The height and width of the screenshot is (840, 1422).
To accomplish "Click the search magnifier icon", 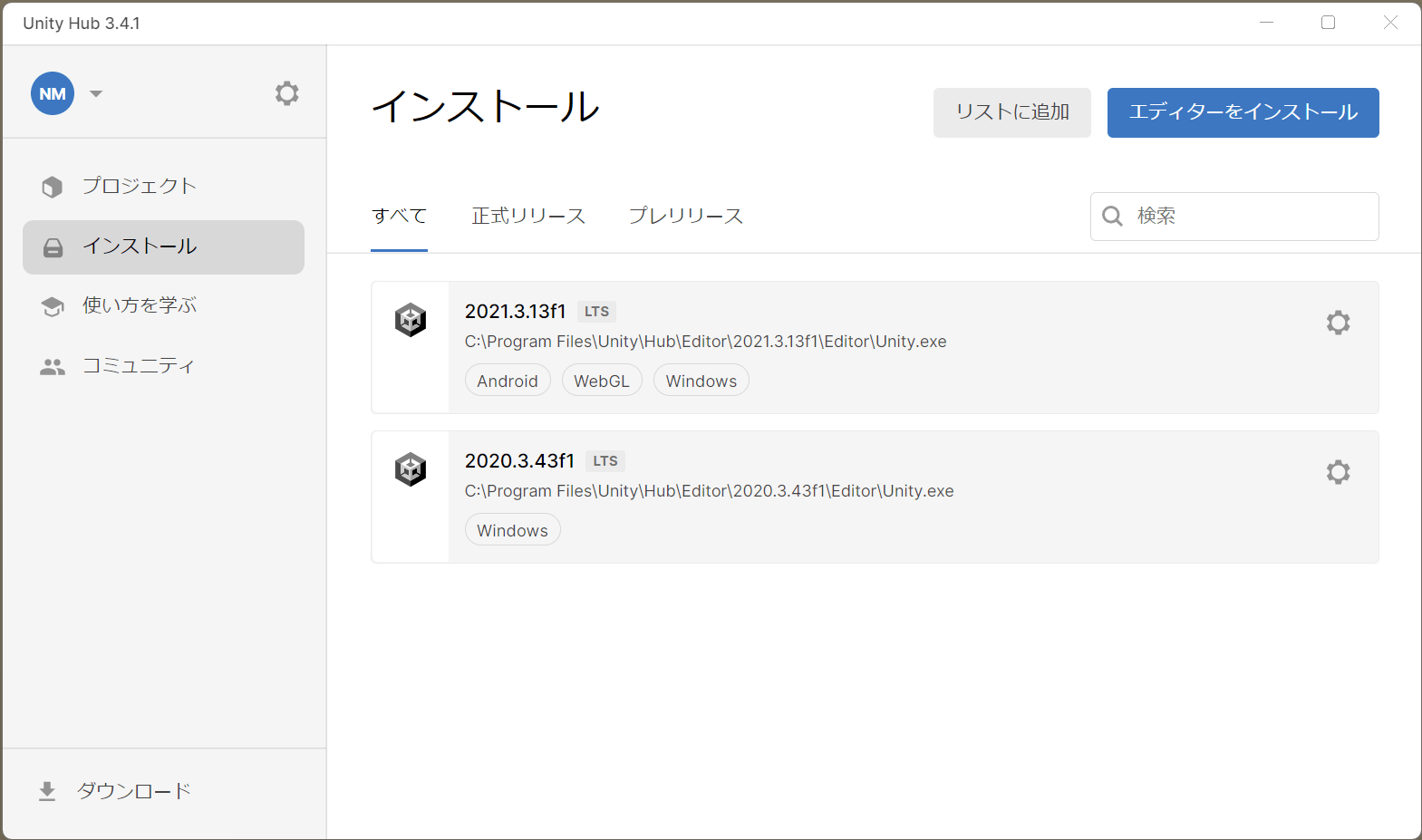I will 1112,216.
